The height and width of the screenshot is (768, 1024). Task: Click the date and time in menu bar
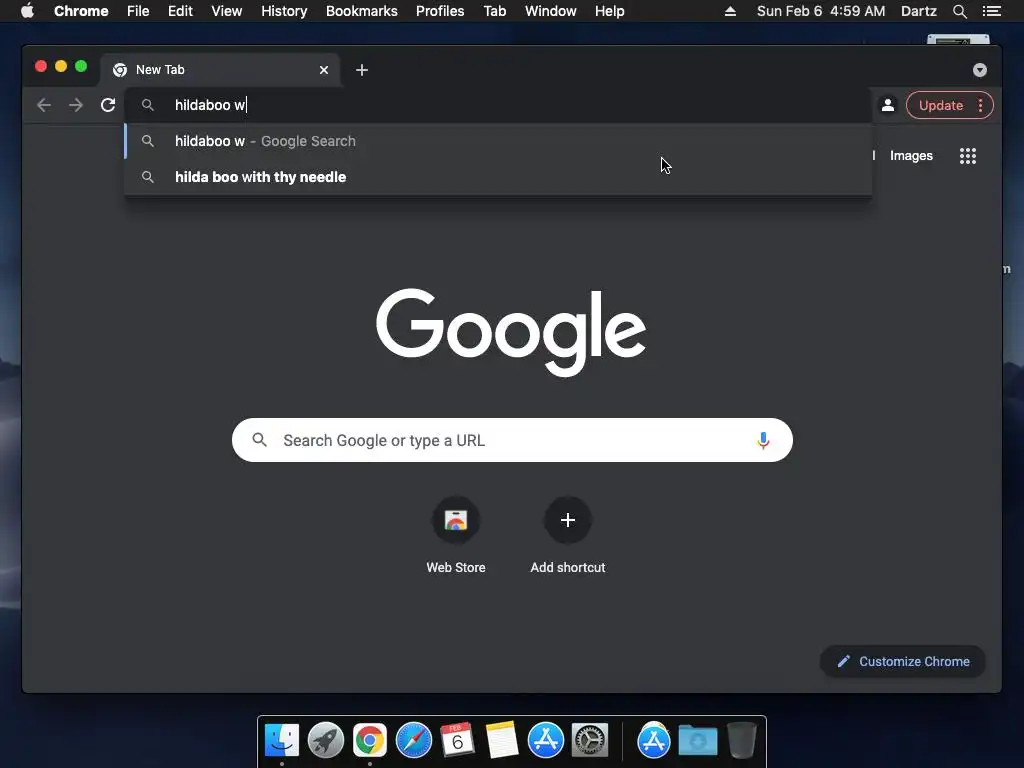pos(821,11)
